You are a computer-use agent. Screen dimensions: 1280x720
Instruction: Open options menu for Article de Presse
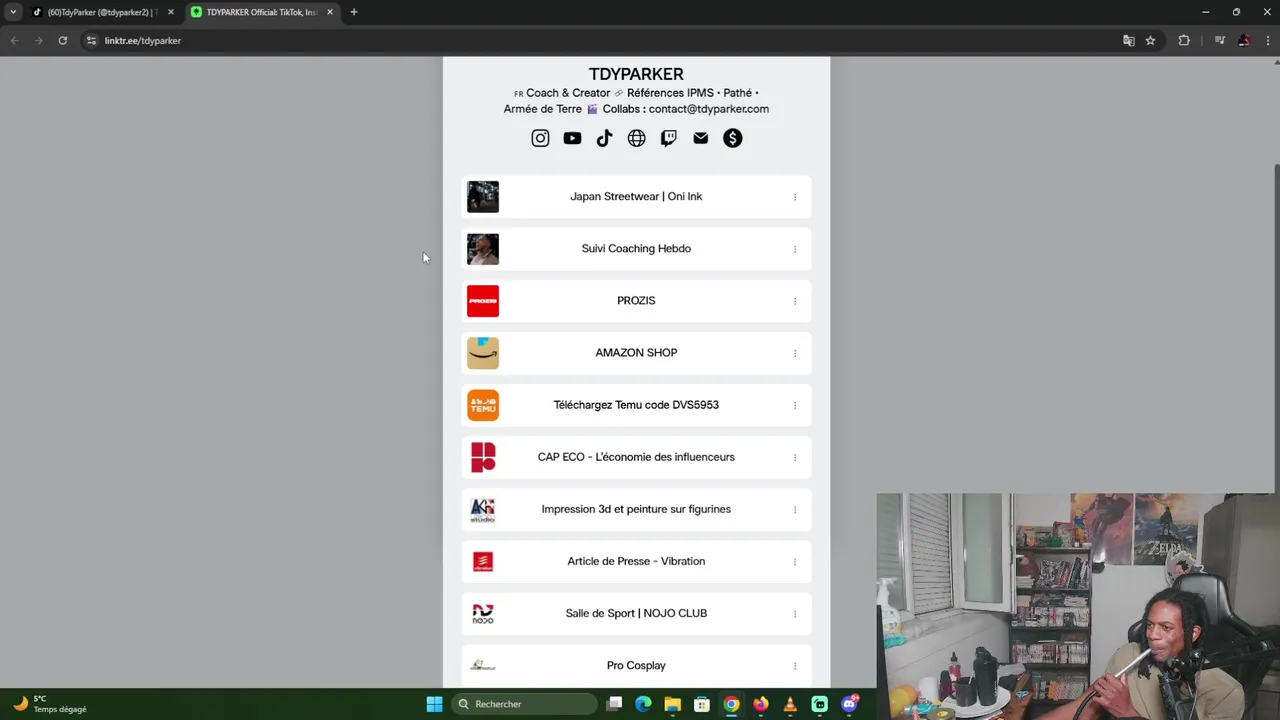pyautogui.click(x=795, y=561)
